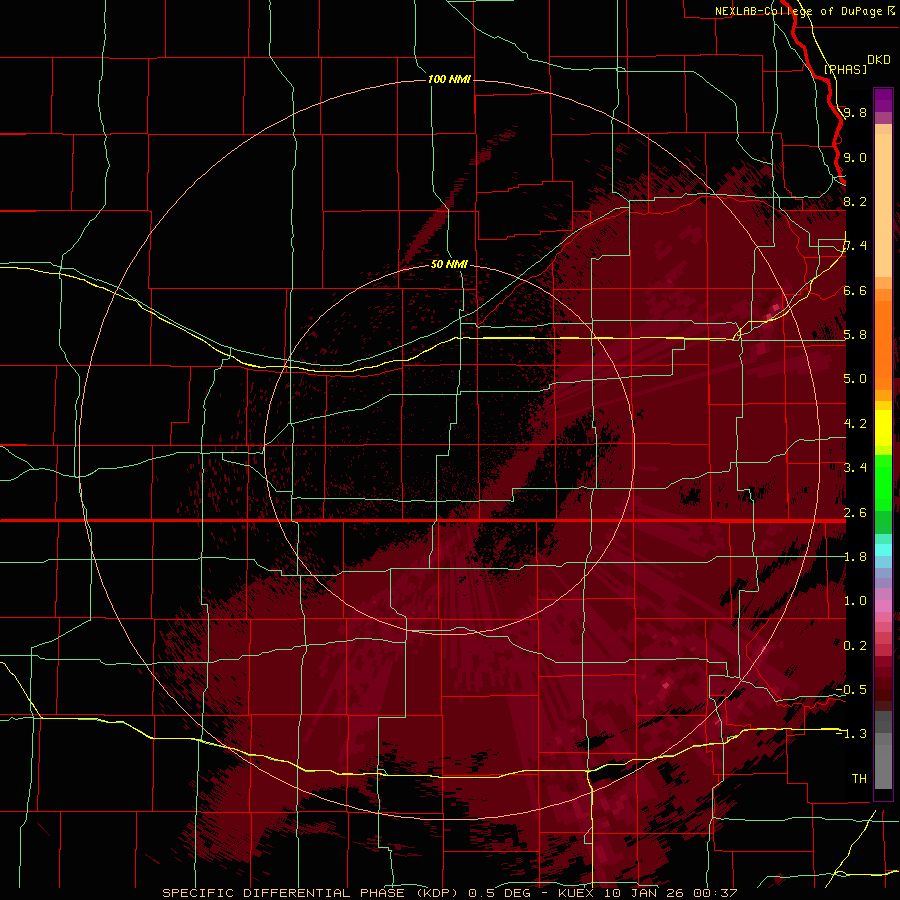
Task: Select the purple top segment of color bar
Action: click(883, 100)
